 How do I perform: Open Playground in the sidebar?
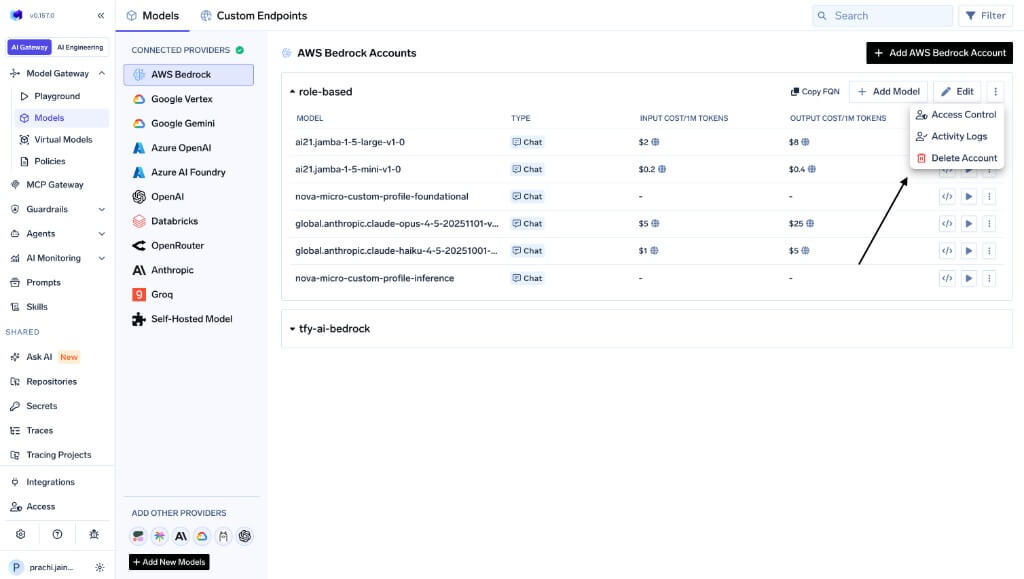[57, 96]
